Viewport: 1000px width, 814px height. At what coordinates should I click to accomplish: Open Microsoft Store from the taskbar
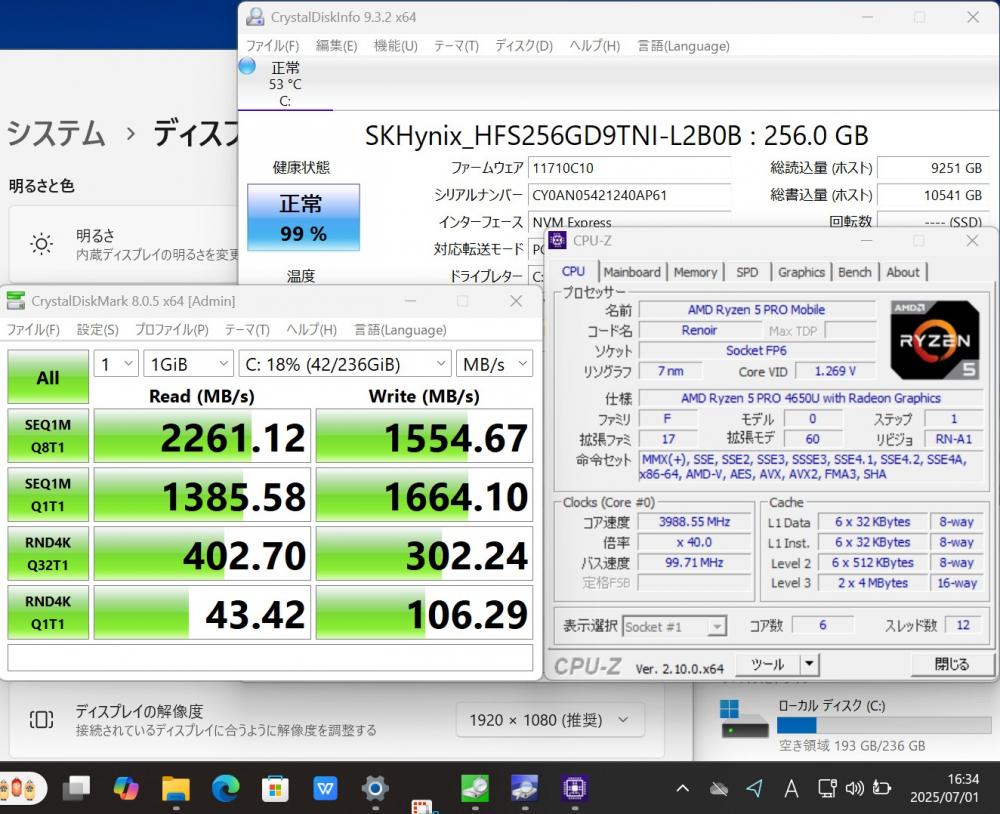pyautogui.click(x=275, y=788)
